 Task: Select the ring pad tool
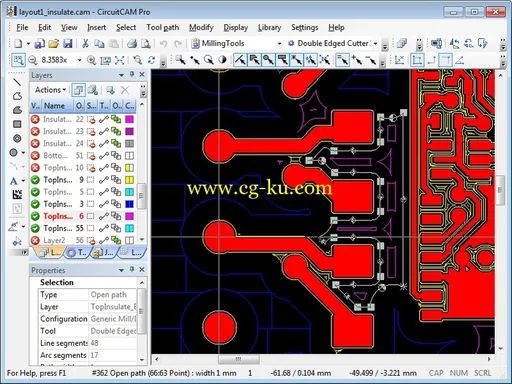pos(17,138)
